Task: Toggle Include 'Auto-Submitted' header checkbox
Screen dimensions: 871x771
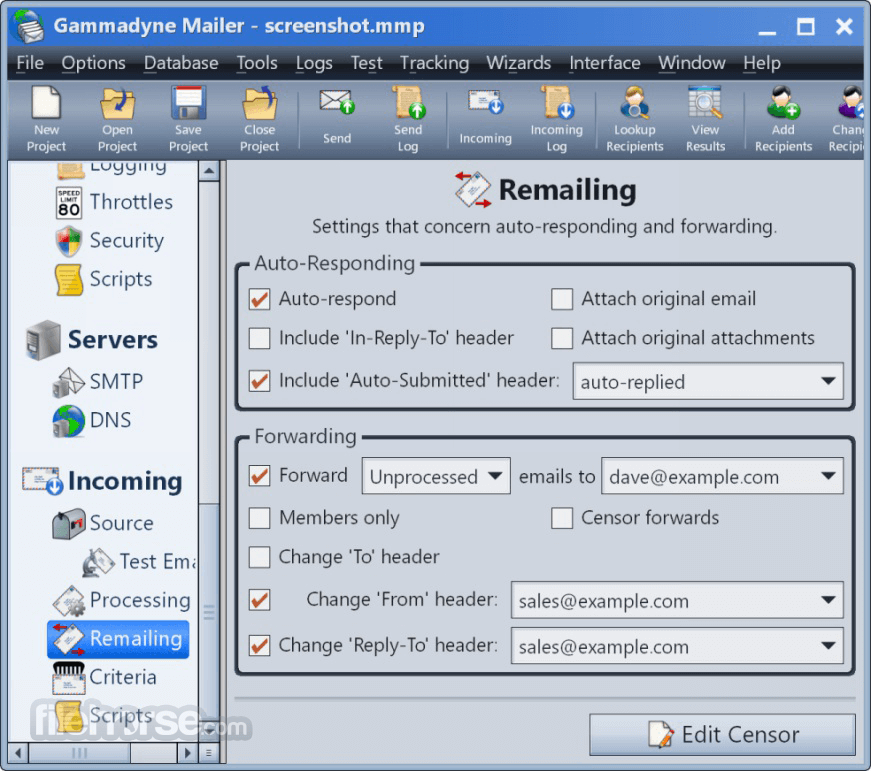Action: point(259,381)
